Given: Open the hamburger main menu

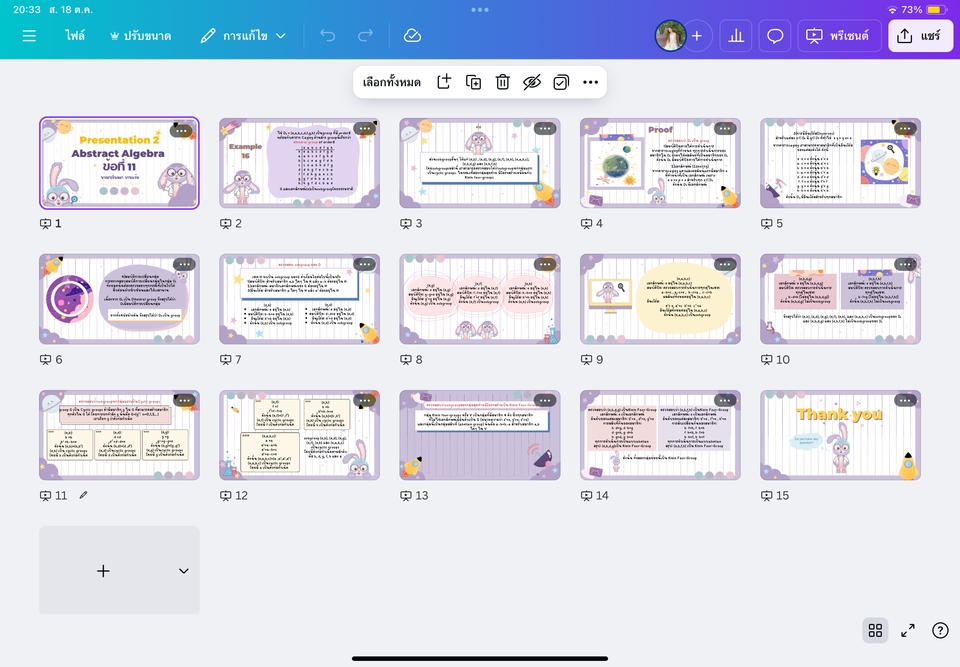Looking at the screenshot, I should [x=29, y=36].
